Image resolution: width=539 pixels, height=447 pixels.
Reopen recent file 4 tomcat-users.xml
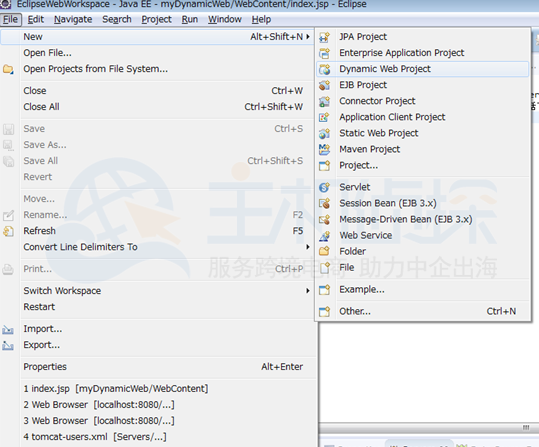(x=157, y=437)
